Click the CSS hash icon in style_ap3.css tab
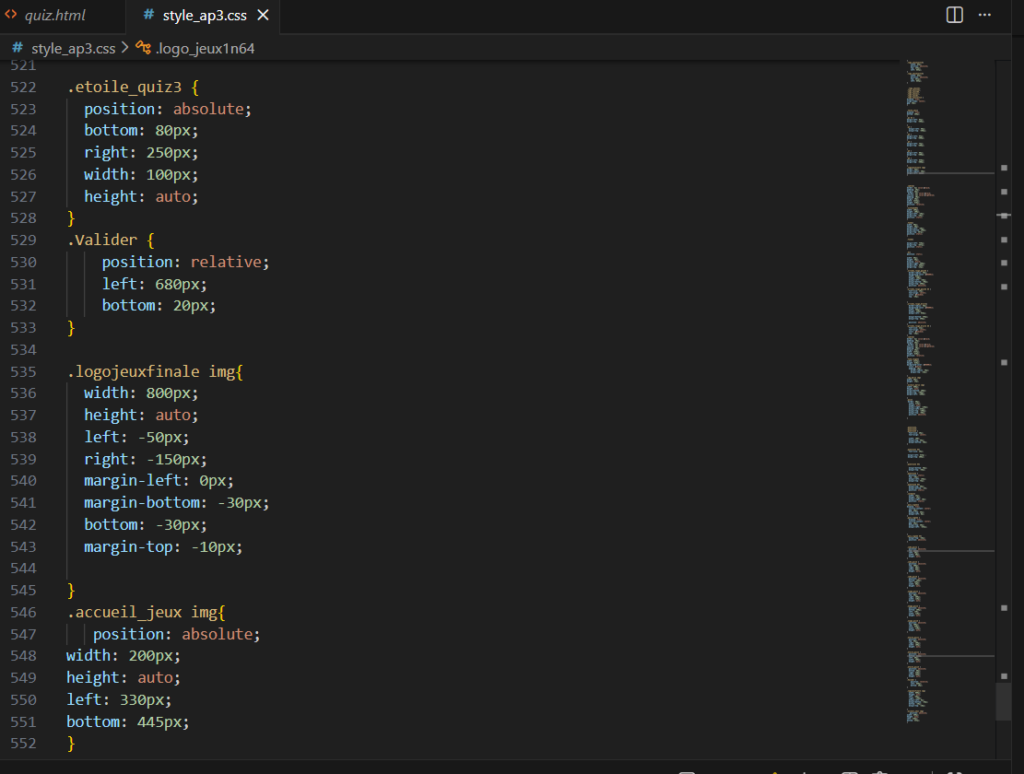Image resolution: width=1024 pixels, height=774 pixels. (148, 16)
